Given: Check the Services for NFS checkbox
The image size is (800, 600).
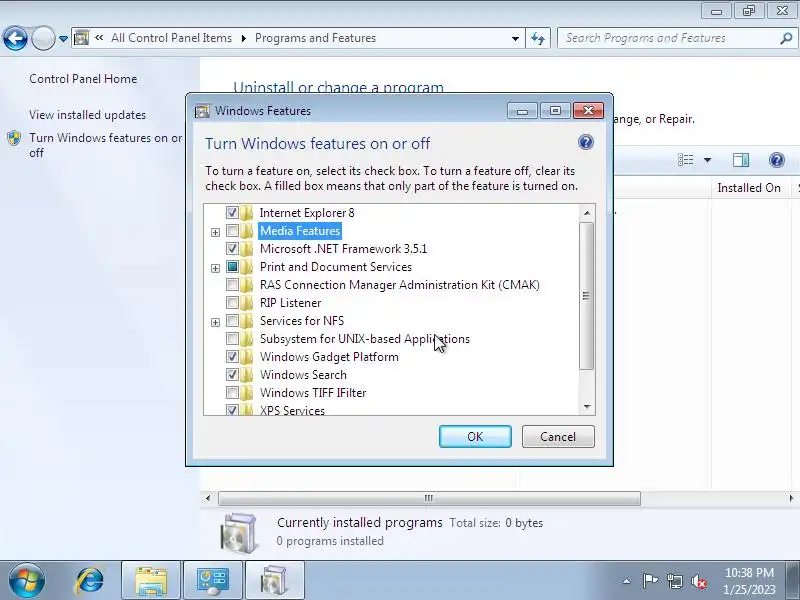Looking at the screenshot, I should [232, 320].
